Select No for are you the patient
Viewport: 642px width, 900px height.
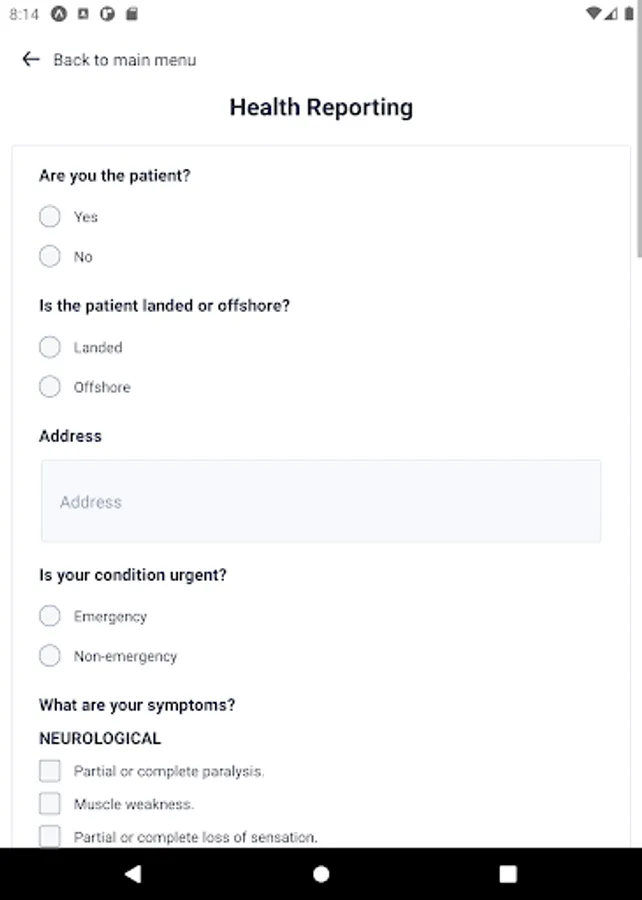tap(50, 257)
